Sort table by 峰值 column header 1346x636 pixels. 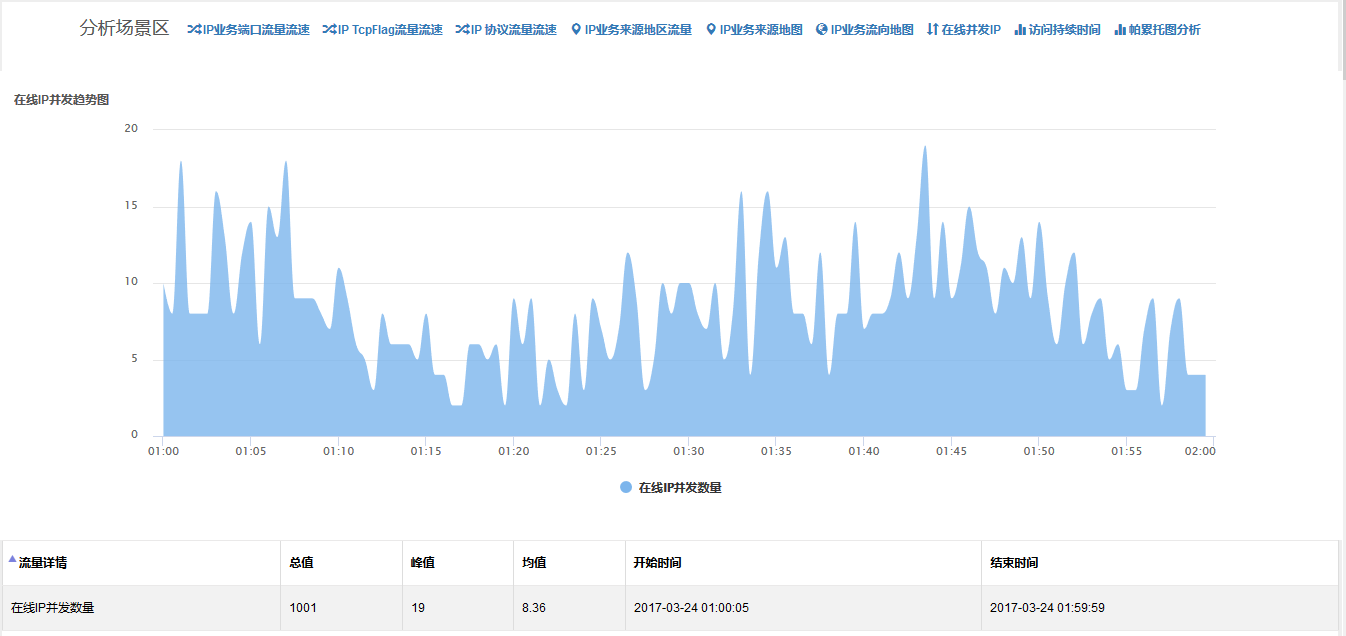[x=423, y=563]
